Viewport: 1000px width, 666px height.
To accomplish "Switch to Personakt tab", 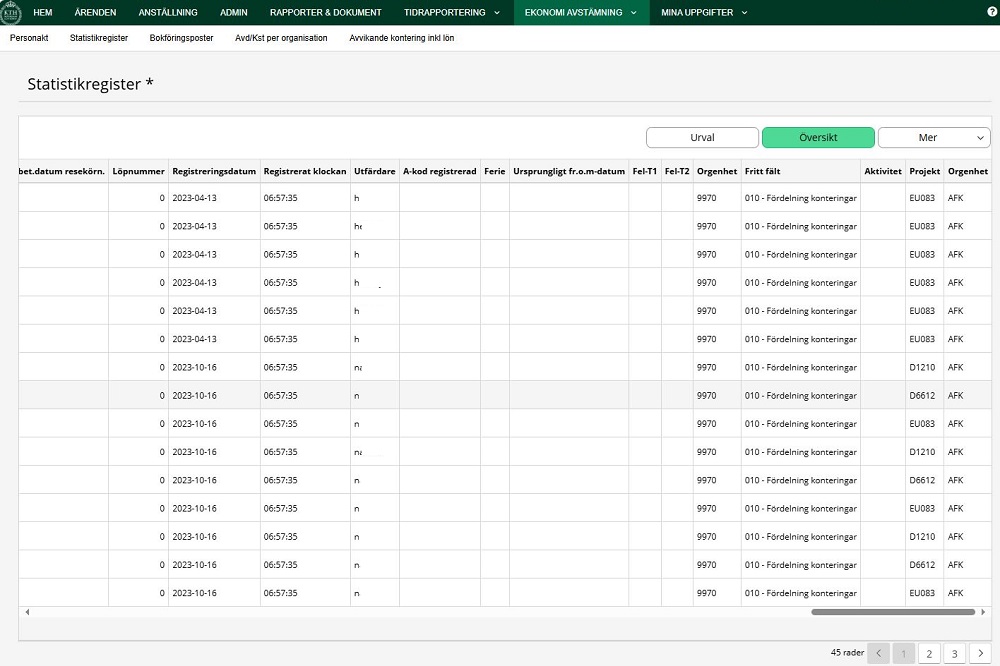I will [x=29, y=38].
